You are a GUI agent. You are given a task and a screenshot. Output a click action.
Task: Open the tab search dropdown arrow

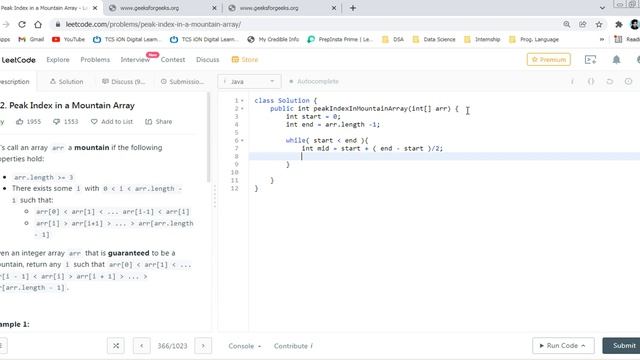pyautogui.click(x=602, y=8)
